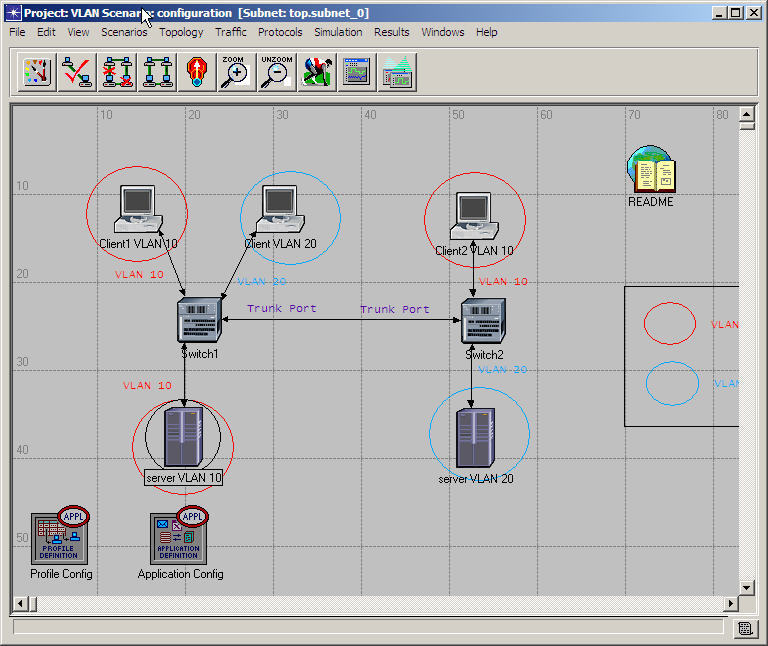Click the README text label
Viewport: 768px width, 646px height.
click(650, 202)
